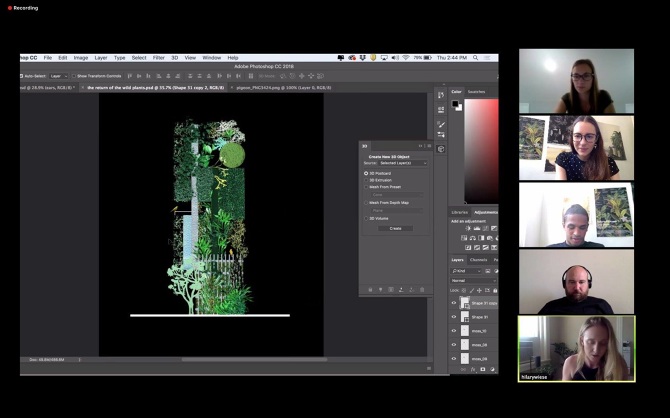Screen dimensions: 670x418
Task: Click the Create button in 3D panel
Action: 394,228
